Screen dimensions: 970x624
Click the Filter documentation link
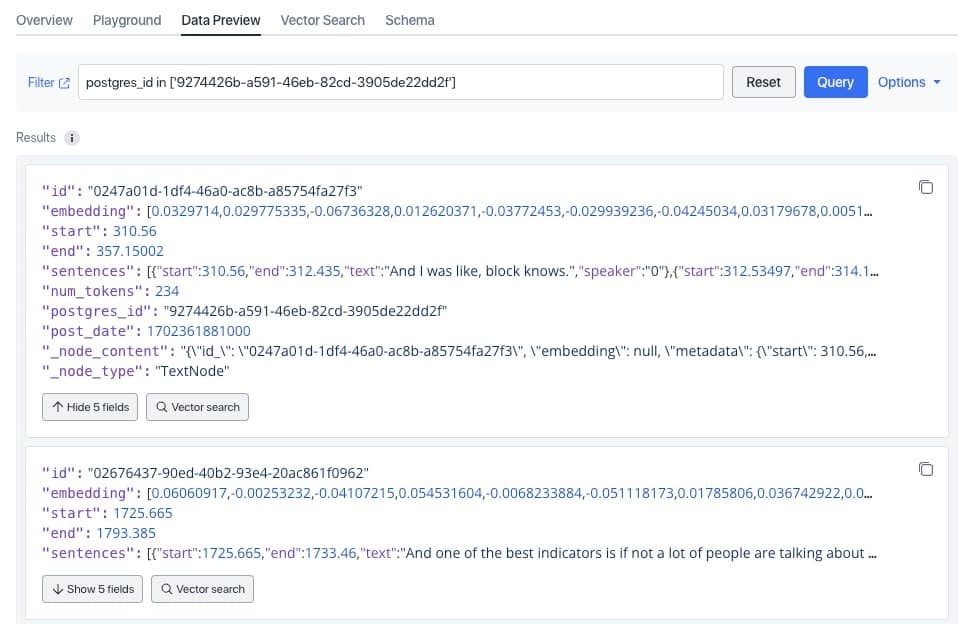pos(49,83)
